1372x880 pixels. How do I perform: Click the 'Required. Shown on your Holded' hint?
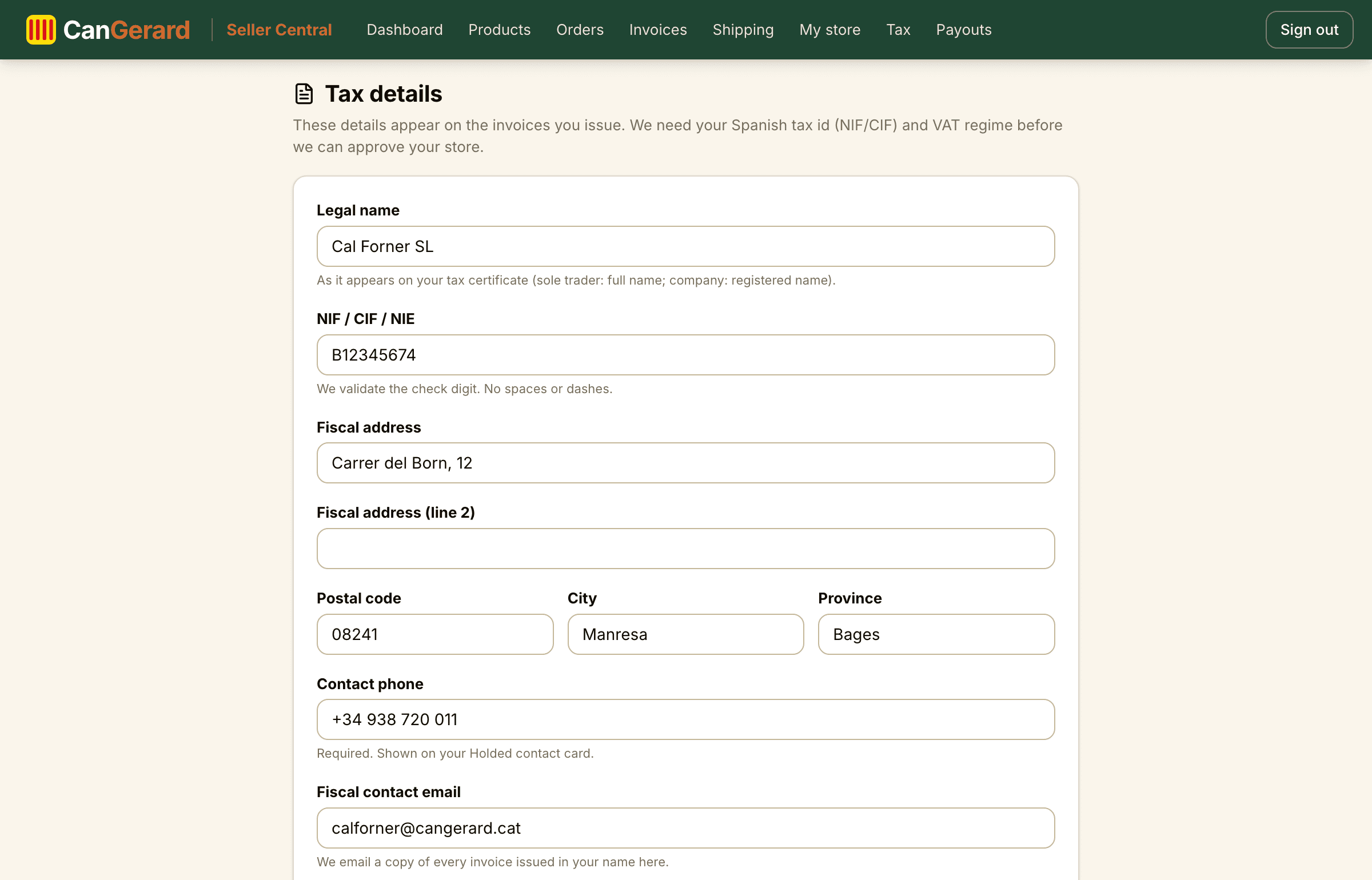click(455, 753)
